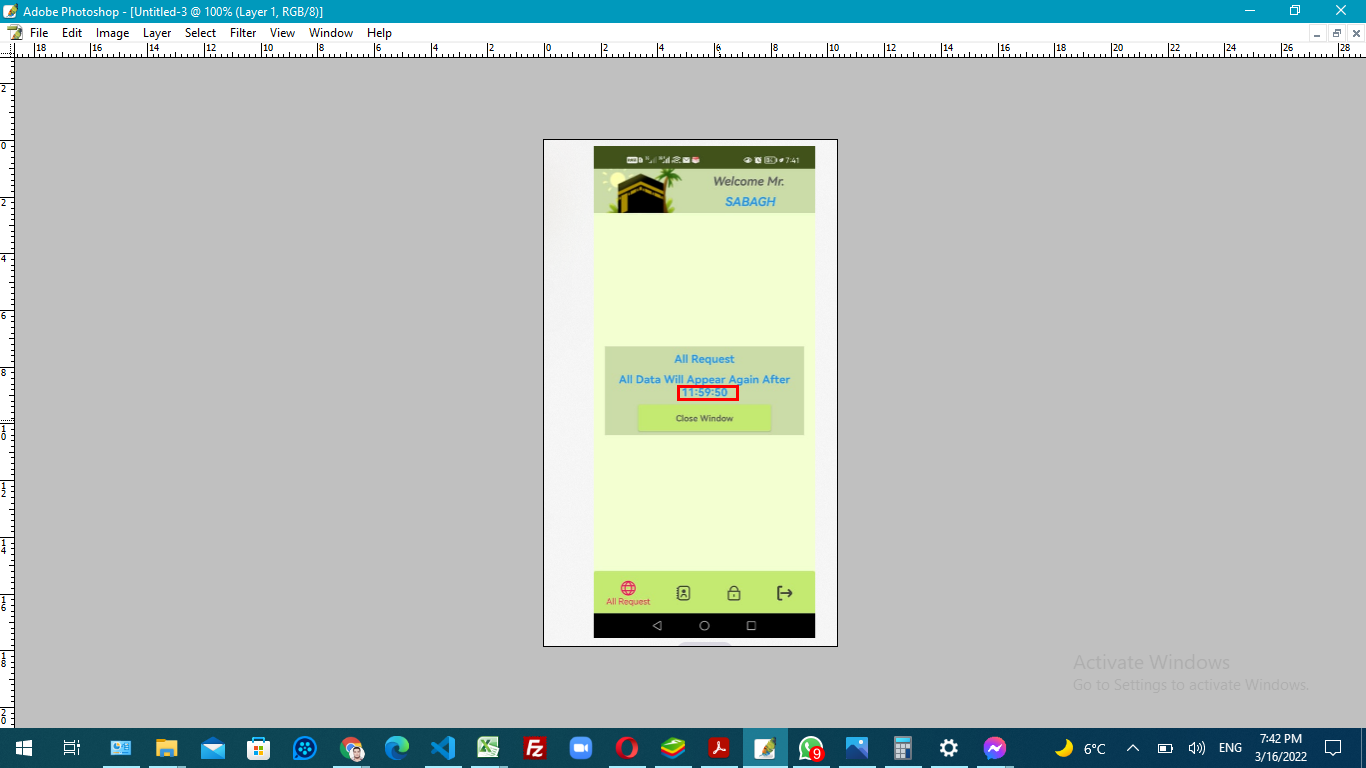Click the "All Request" dialog heading
Image resolution: width=1366 pixels, height=768 pixels.
(x=704, y=359)
